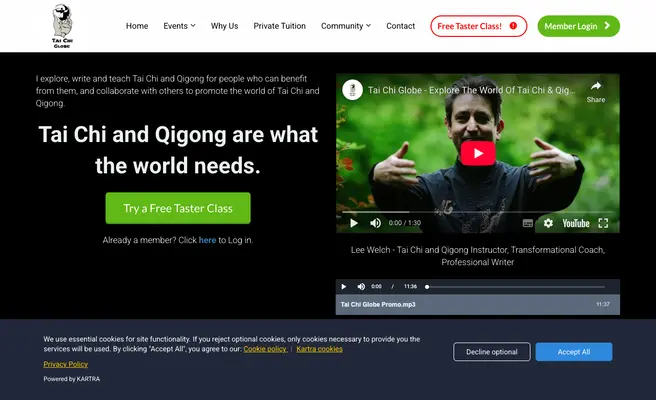Play the YouTube video with red play button

[x=477, y=153]
